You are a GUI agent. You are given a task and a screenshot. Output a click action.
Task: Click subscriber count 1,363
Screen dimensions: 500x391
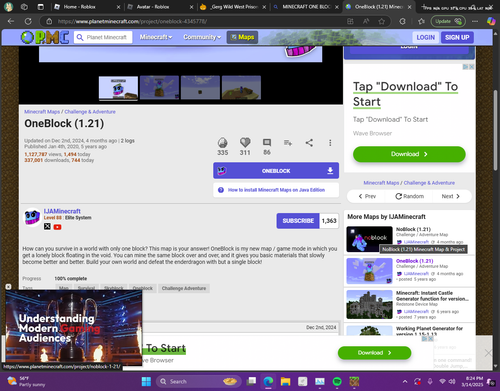coord(329,221)
